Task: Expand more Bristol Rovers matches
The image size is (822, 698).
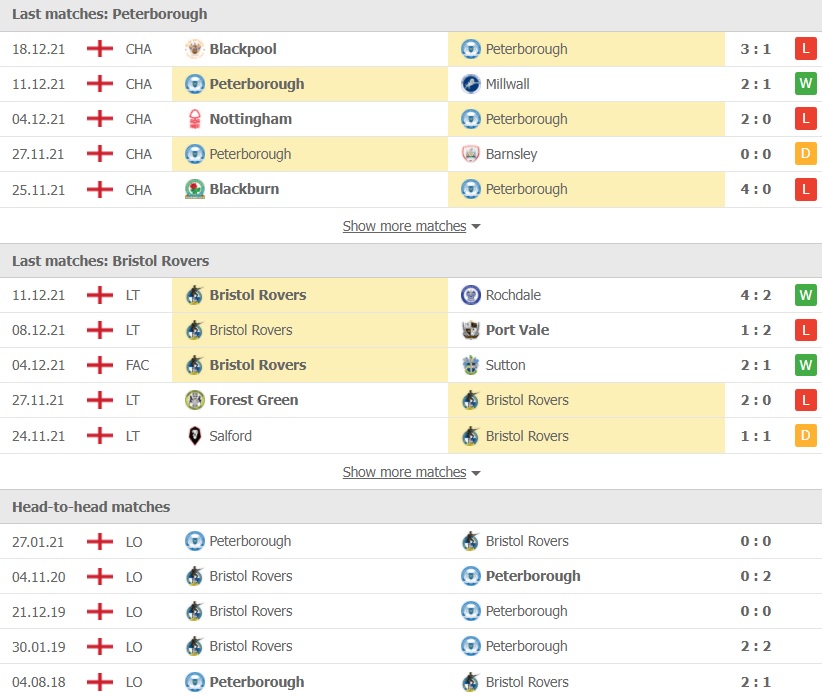Action: pyautogui.click(x=411, y=472)
